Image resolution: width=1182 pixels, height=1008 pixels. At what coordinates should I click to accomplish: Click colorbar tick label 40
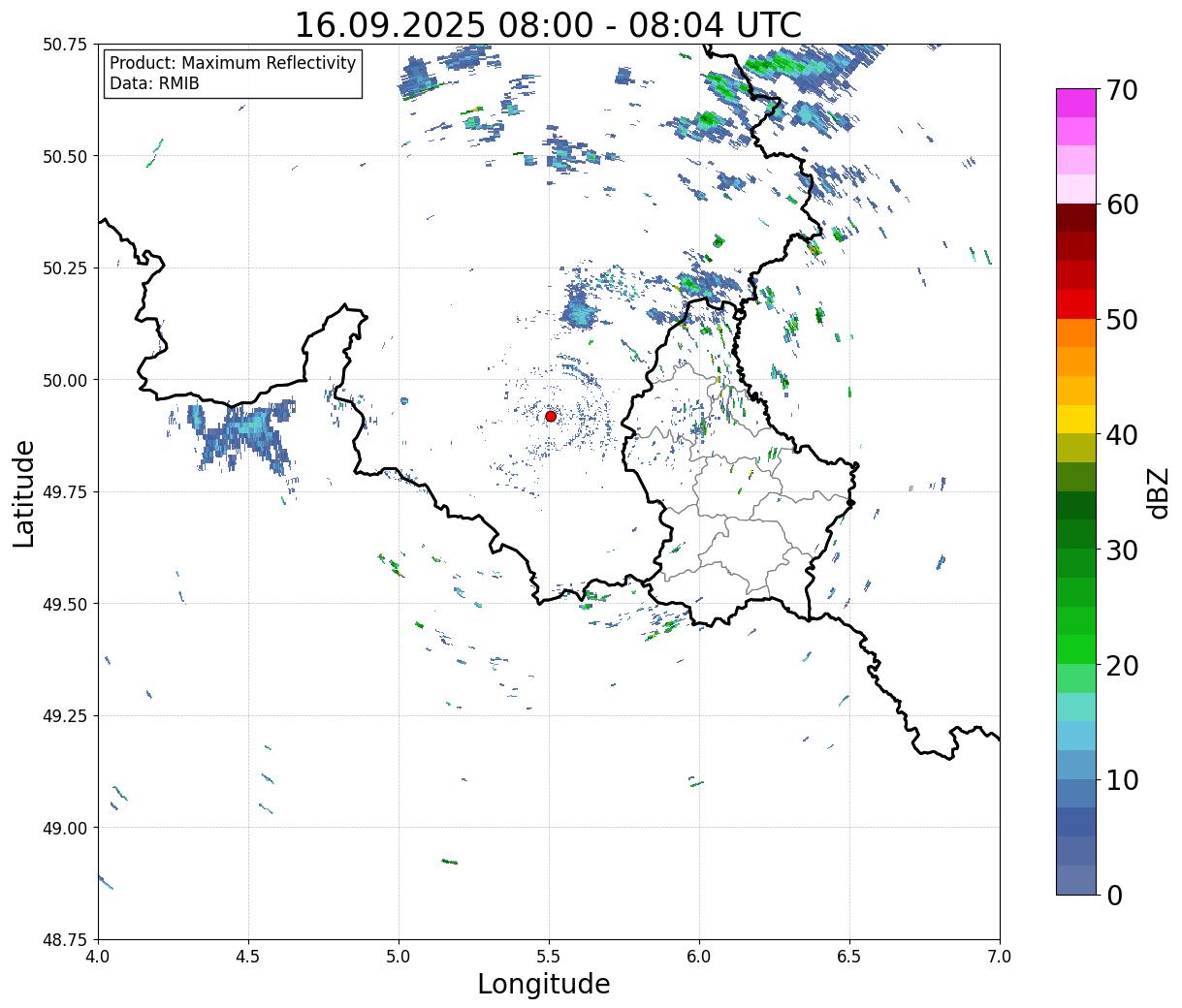click(x=1121, y=434)
